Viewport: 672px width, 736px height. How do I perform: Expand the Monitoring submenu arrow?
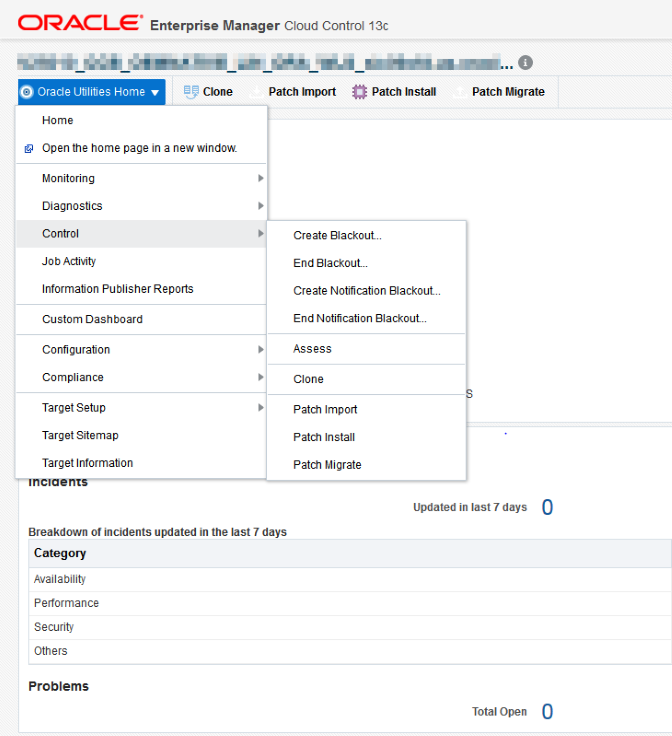coord(260,178)
